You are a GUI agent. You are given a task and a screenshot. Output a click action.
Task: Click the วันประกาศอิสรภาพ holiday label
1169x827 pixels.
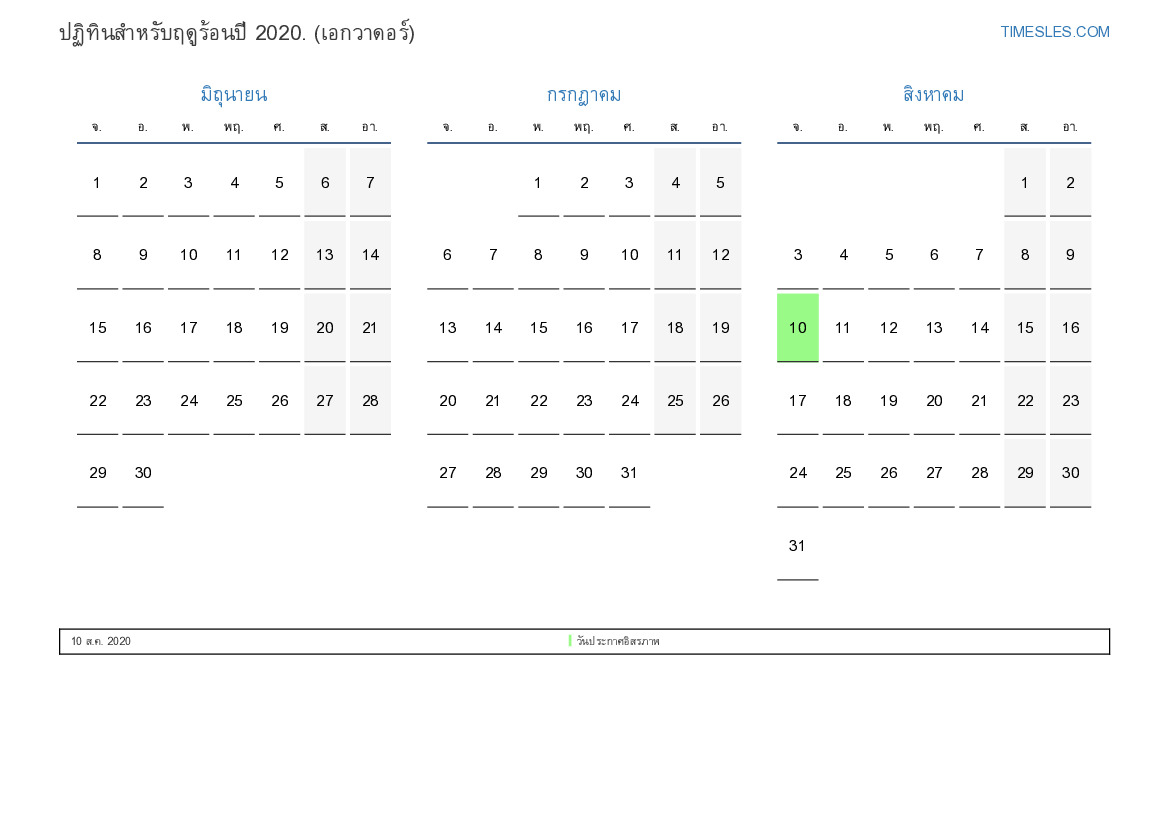(x=618, y=641)
